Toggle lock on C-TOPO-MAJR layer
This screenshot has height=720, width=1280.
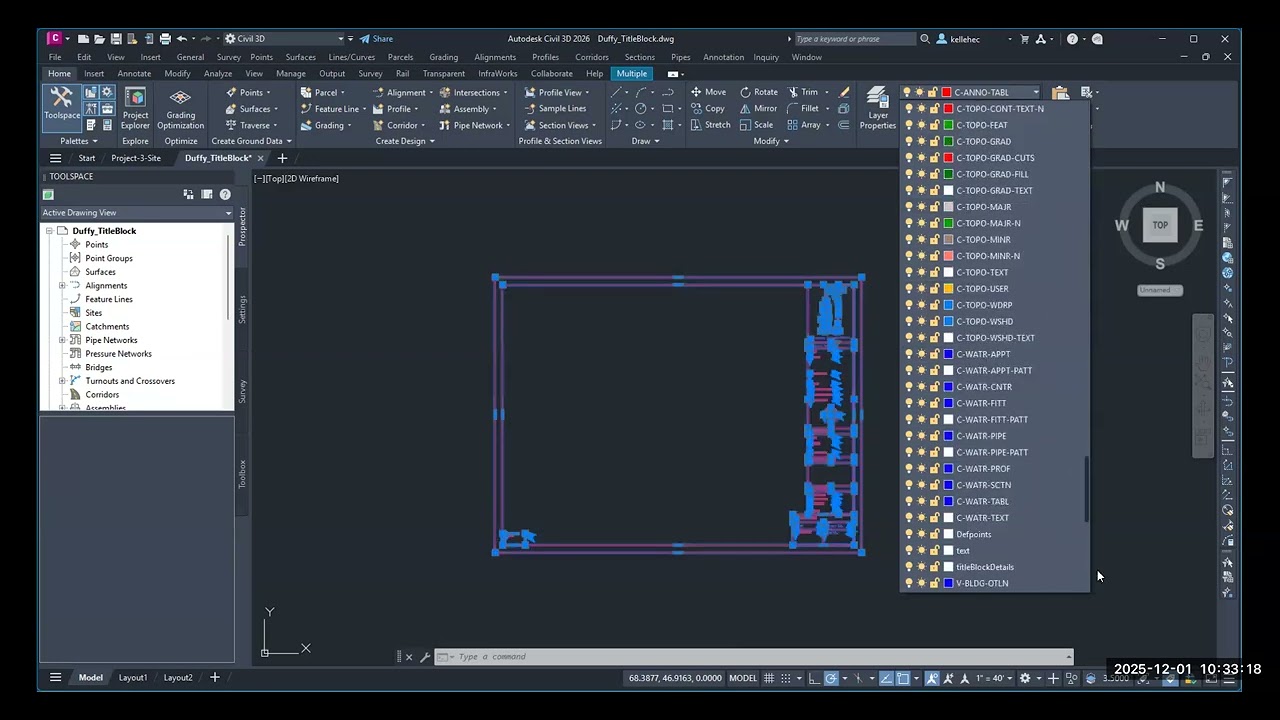(934, 207)
